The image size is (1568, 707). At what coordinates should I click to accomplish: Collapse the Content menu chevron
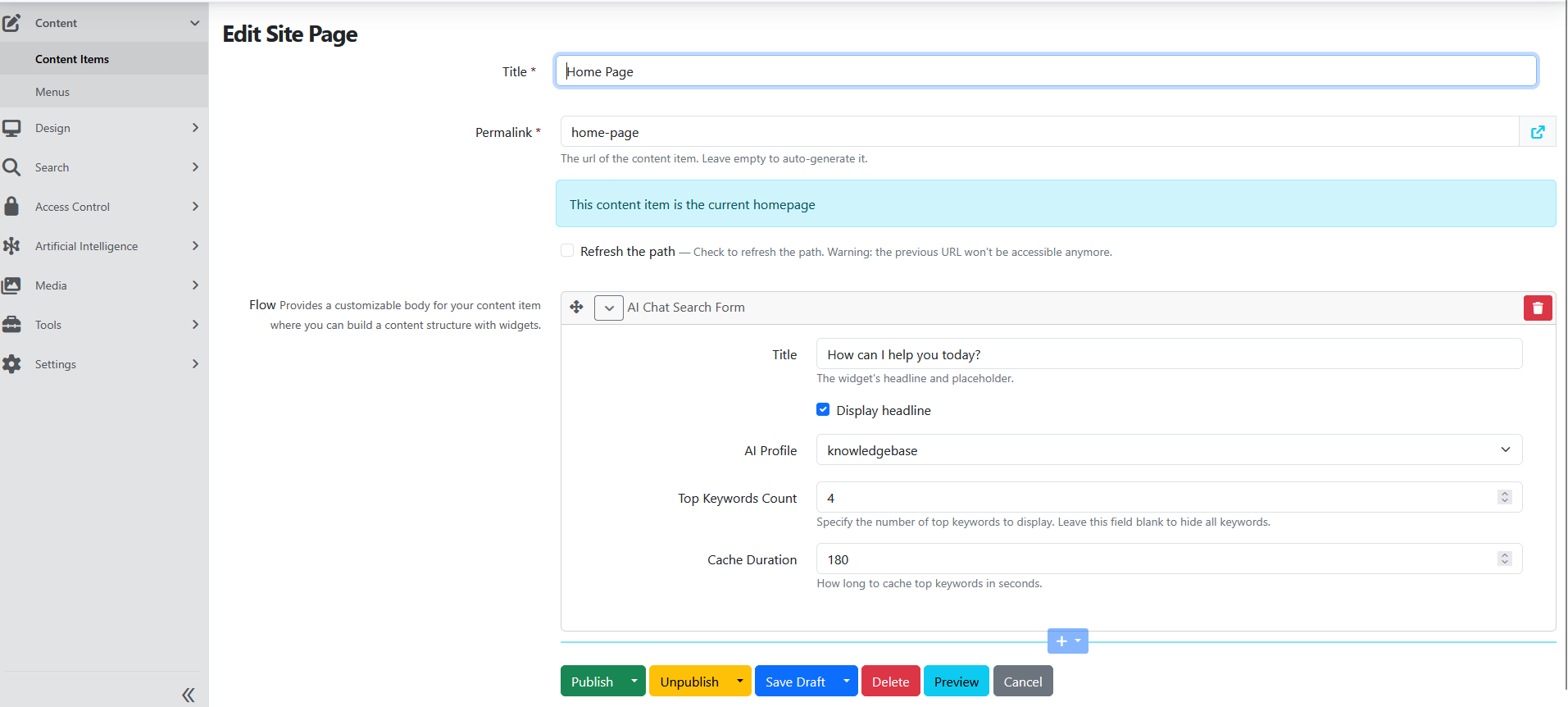point(195,23)
